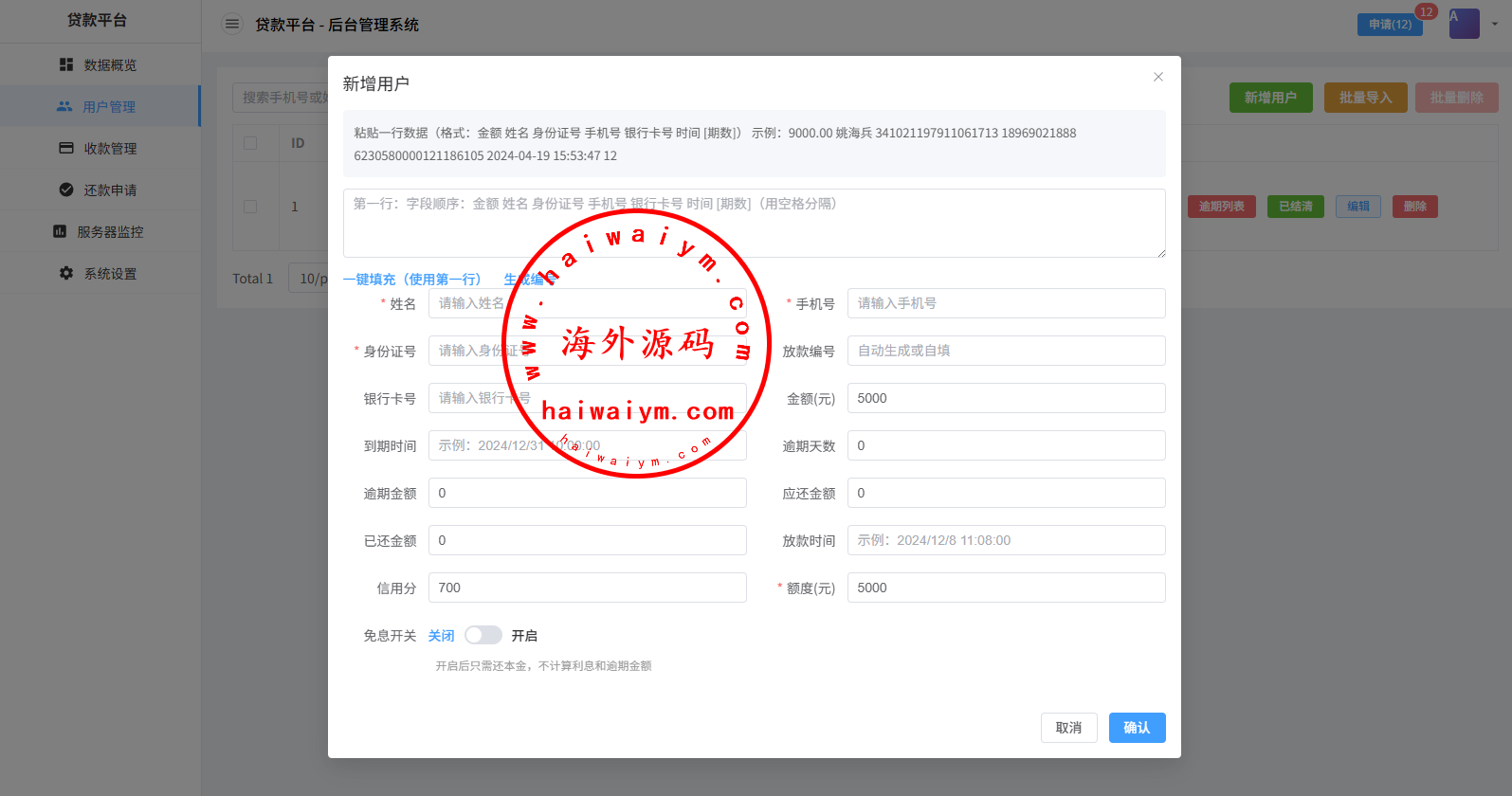Click the 取消 cancel button
This screenshot has height=796, width=1512.
pyautogui.click(x=1068, y=728)
